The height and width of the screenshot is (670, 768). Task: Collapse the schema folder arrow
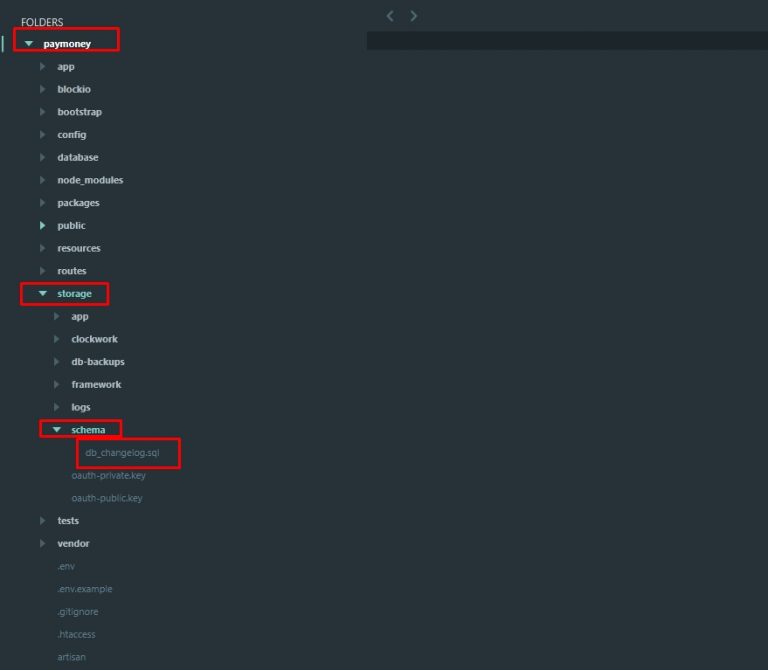(x=57, y=430)
